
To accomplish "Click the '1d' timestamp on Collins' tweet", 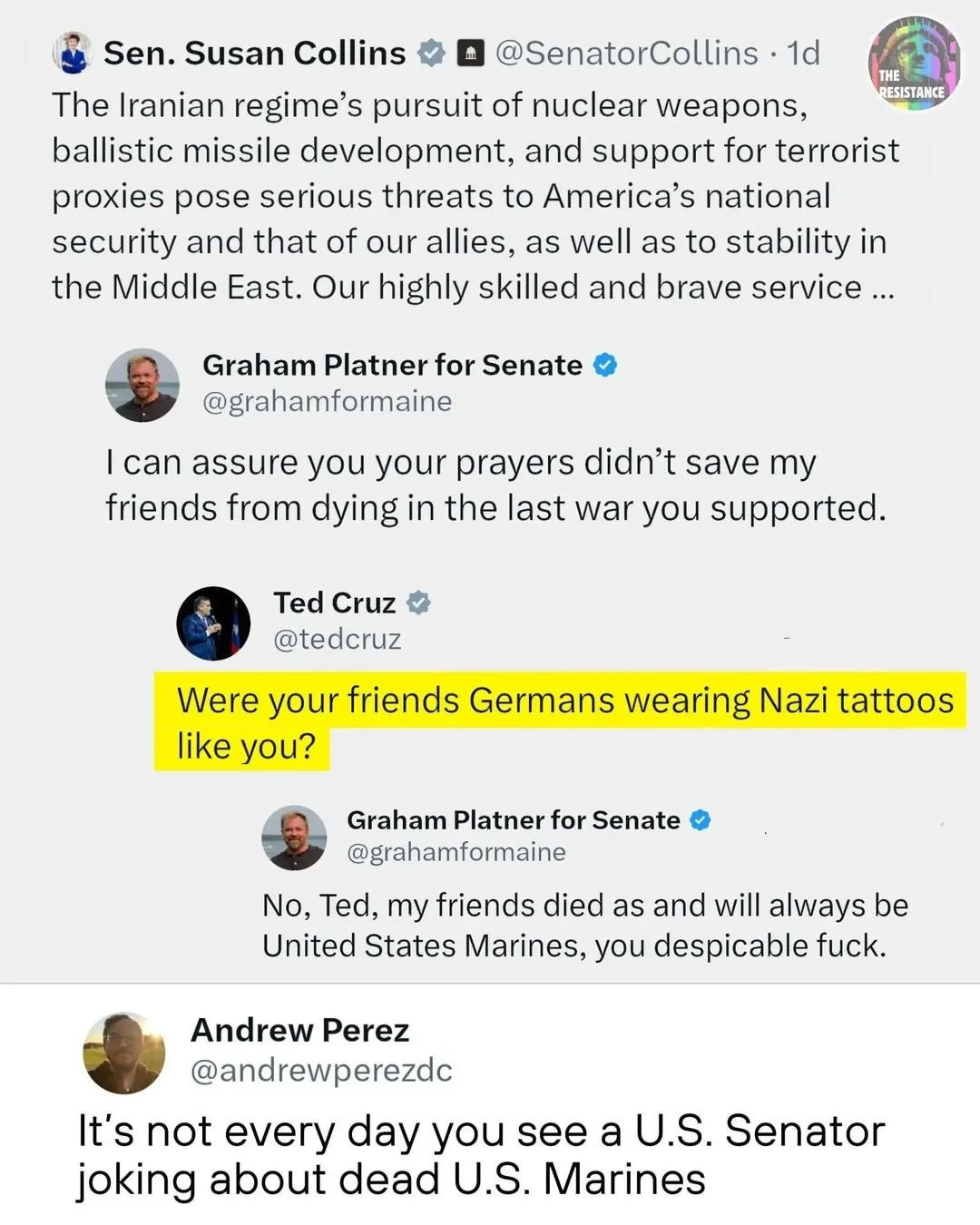I will pyautogui.click(x=803, y=54).
